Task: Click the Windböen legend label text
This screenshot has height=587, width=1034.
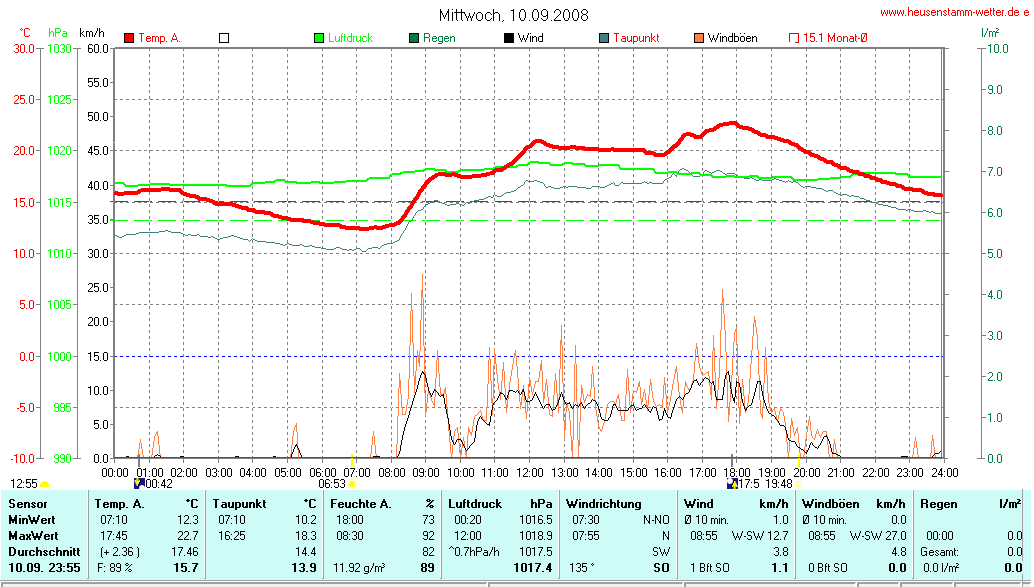Action: coord(732,38)
